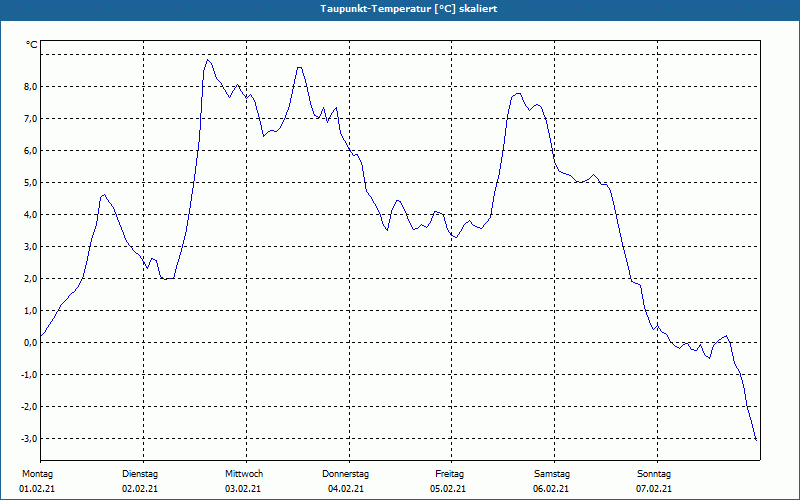
Task: Click the 02.02.21 date label
Action: click(x=140, y=489)
